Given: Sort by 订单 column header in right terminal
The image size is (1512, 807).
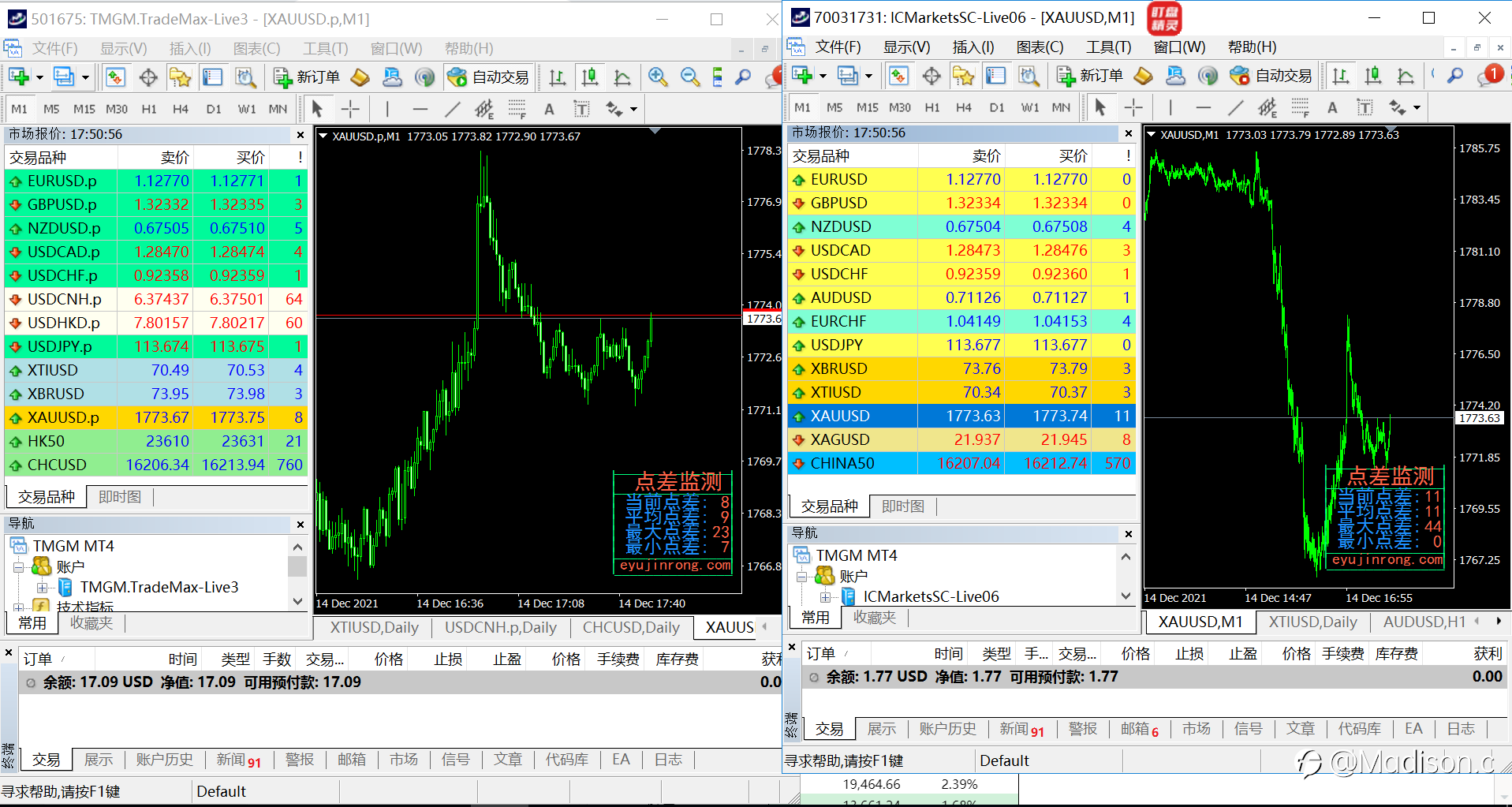Looking at the screenshot, I should [x=820, y=654].
